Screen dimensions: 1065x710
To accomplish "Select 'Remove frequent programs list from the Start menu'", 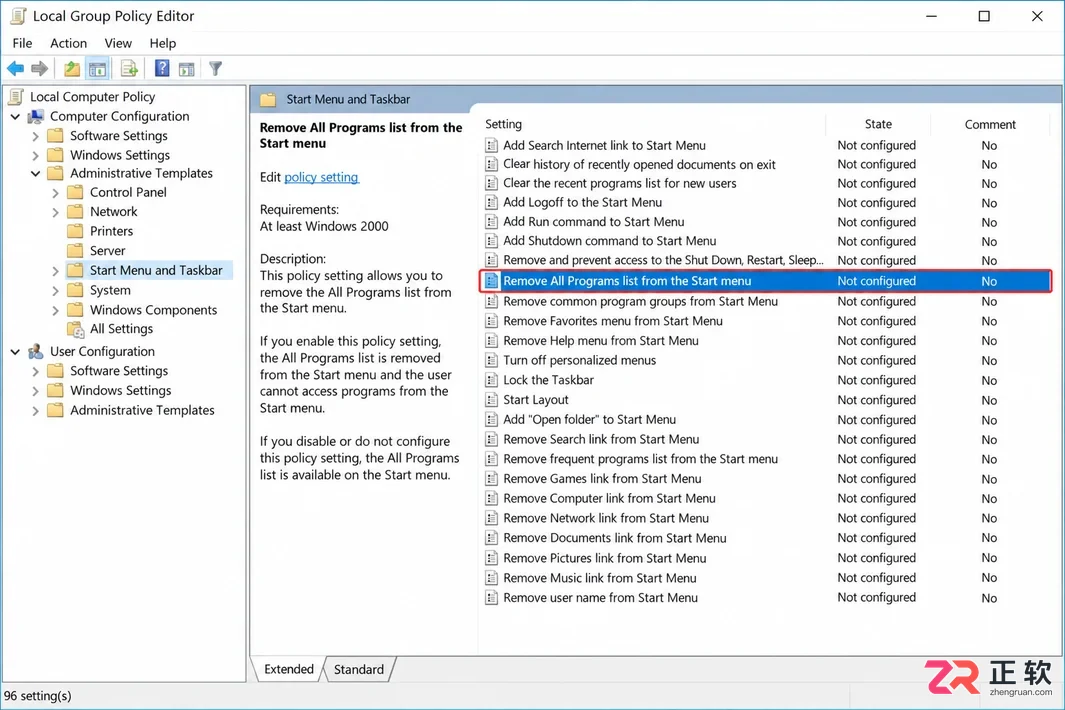I will [640, 459].
